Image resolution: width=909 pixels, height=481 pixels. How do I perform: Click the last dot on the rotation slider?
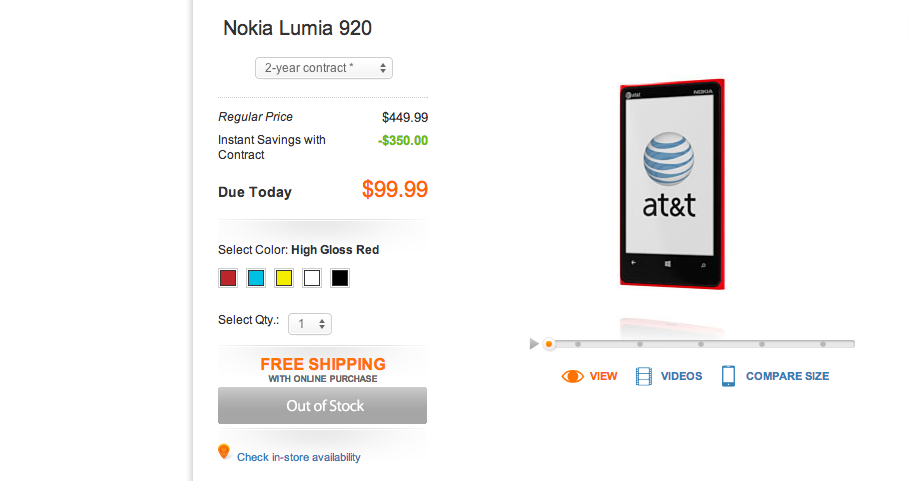click(x=823, y=344)
